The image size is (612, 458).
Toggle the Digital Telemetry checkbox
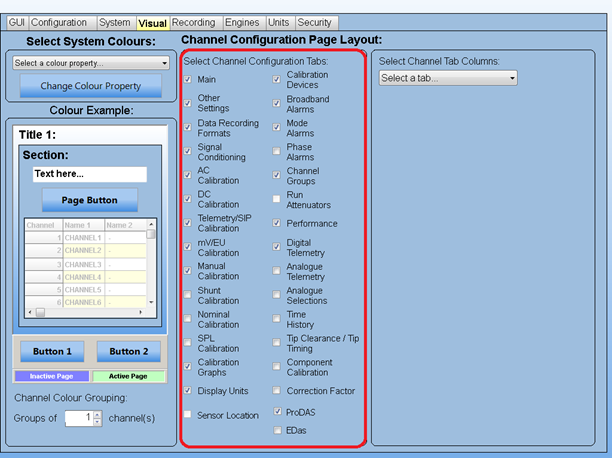(277, 247)
